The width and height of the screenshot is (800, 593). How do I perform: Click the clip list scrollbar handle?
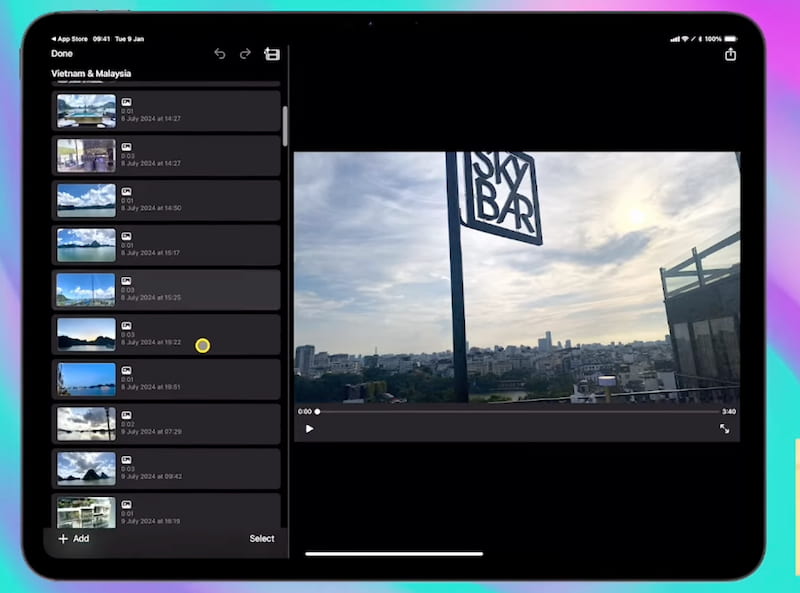click(x=285, y=126)
